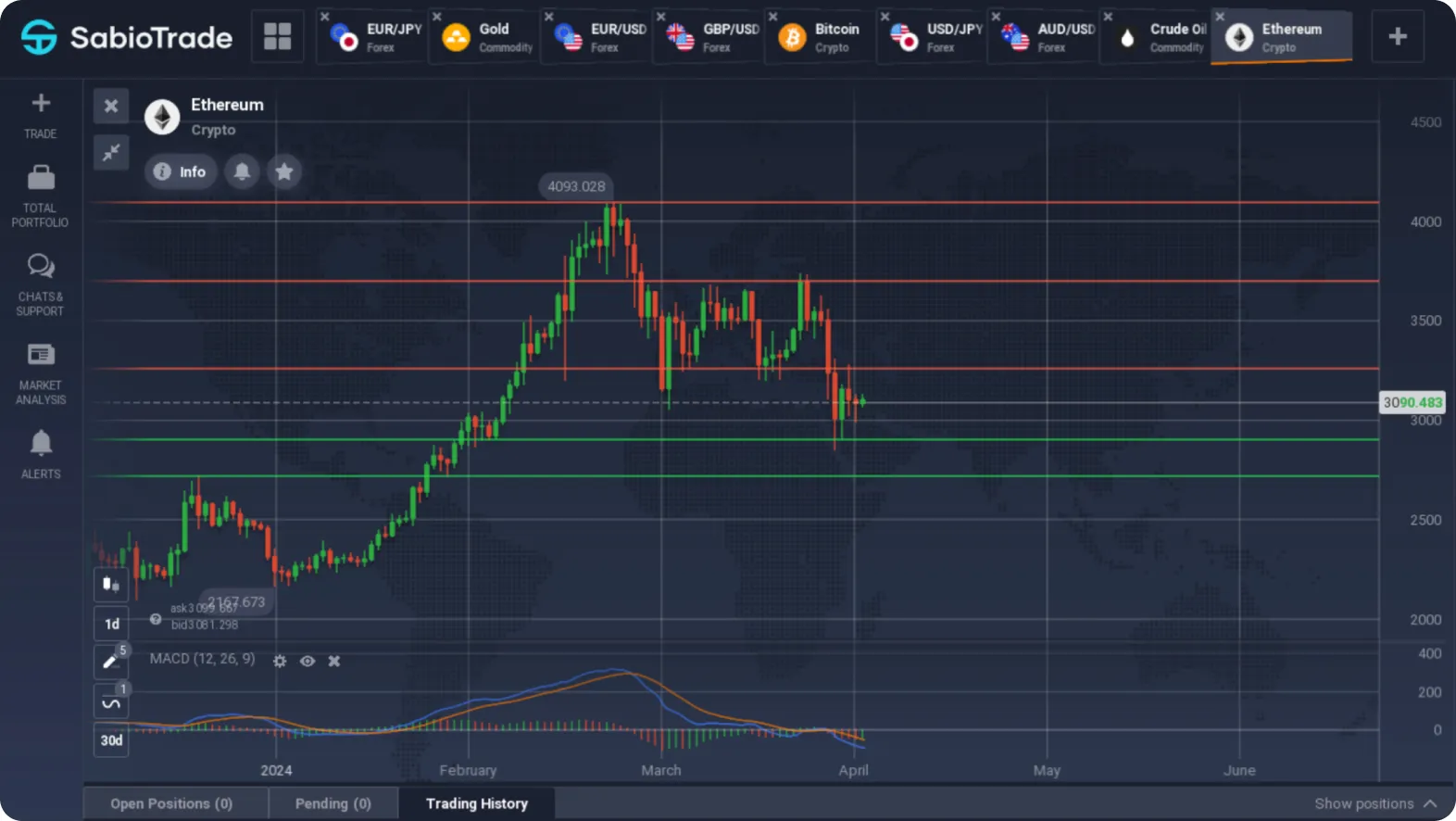Screen dimensions: 1456x821
Task: Close the Ethereum tab at top
Action: (x=1221, y=17)
